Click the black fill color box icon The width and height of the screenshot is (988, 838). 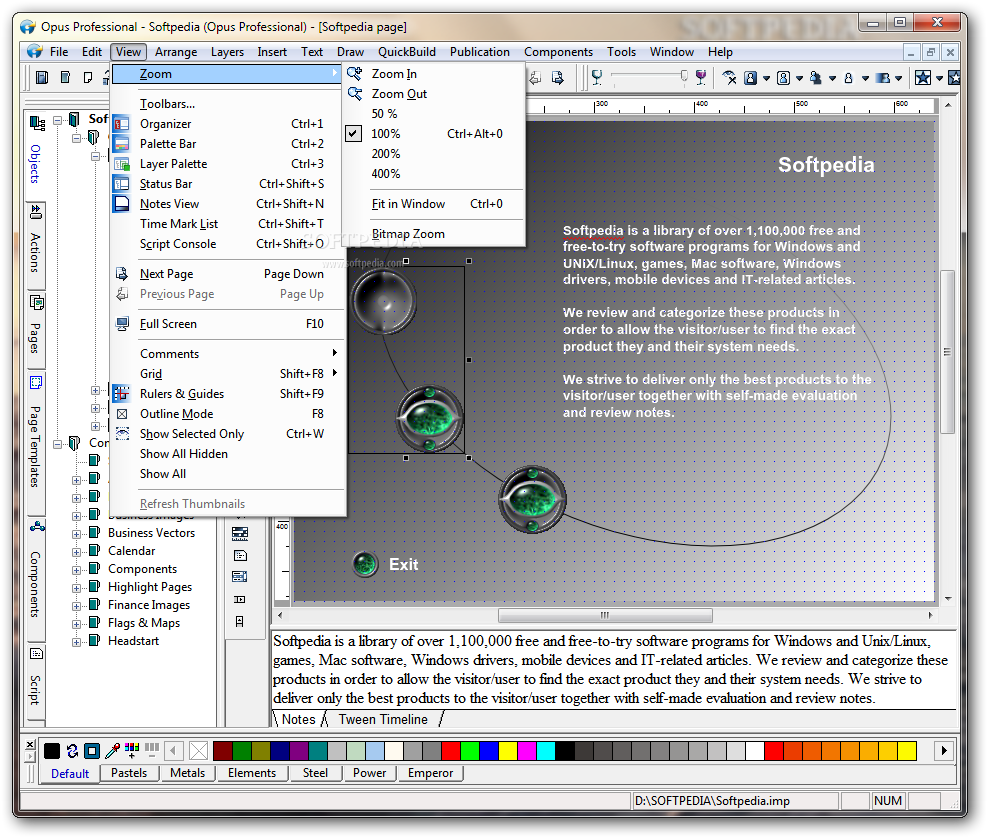(52, 750)
